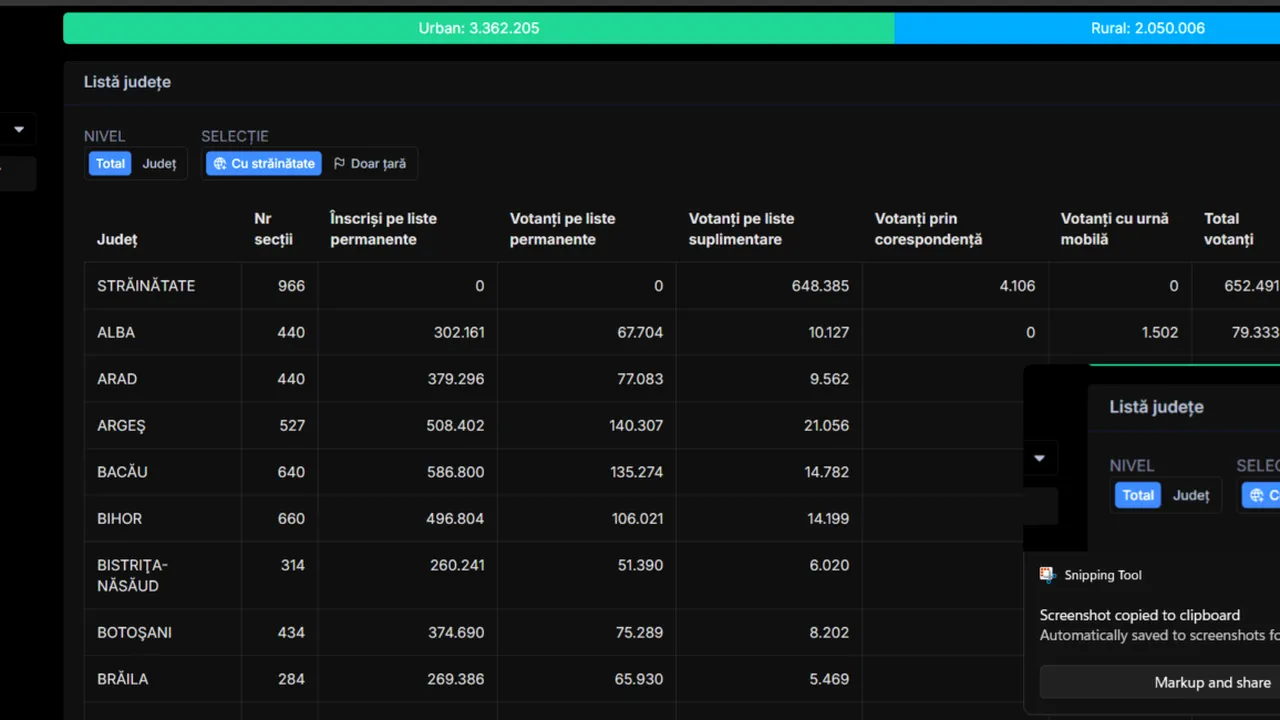The height and width of the screenshot is (720, 1280).
Task: Click the Snipping Tool app icon
Action: [1048, 575]
